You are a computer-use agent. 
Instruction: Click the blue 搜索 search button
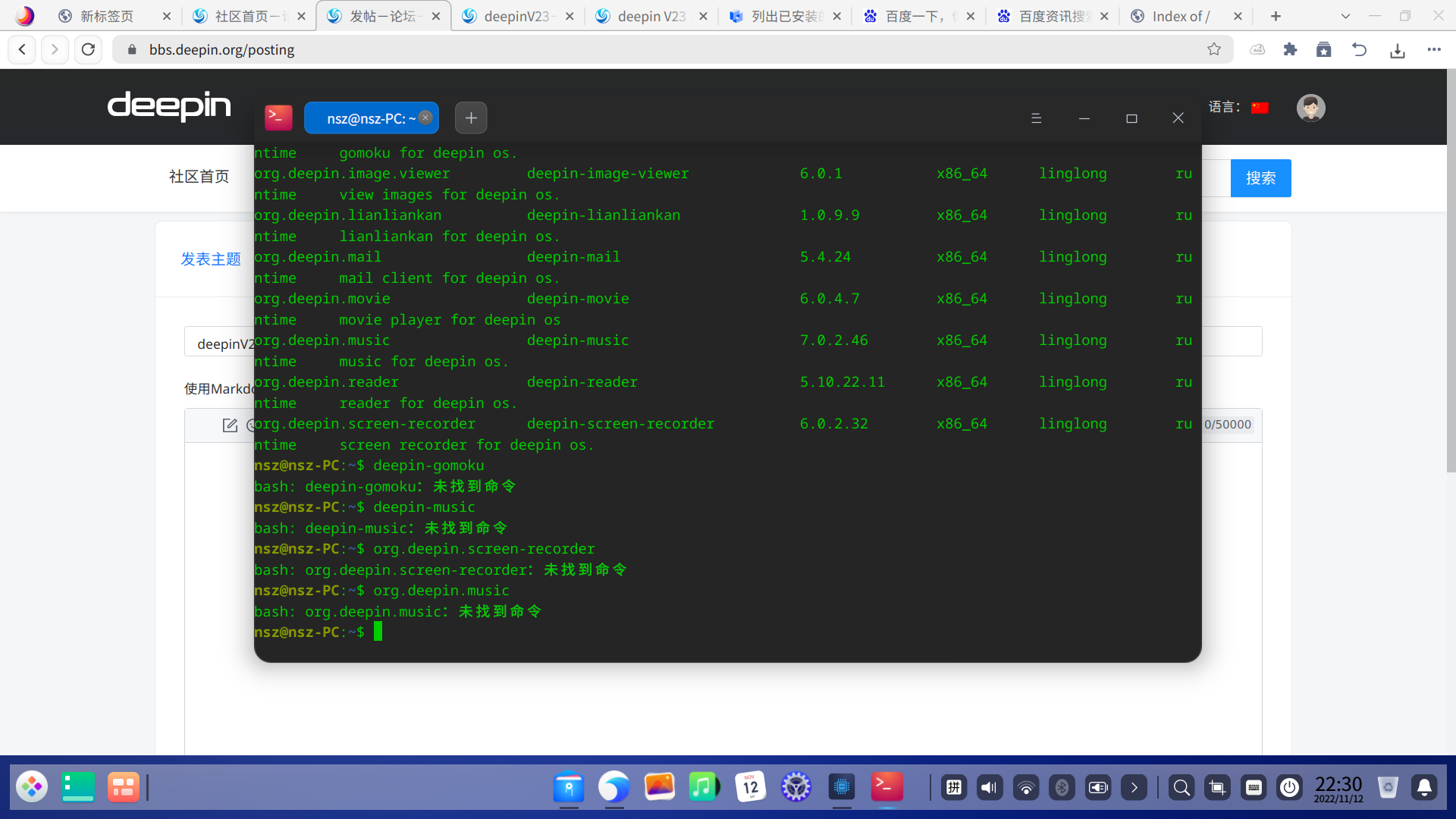pos(1260,178)
